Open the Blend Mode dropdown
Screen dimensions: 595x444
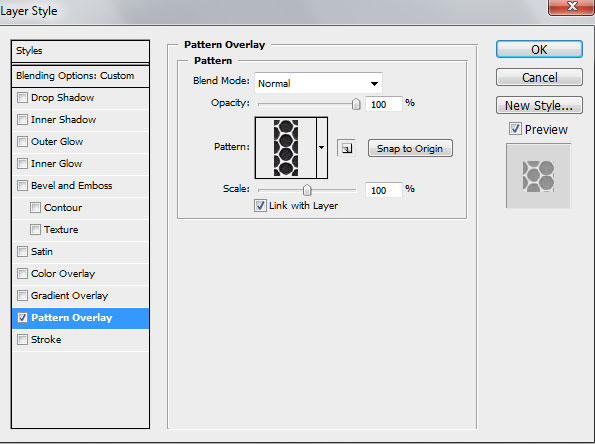318,83
